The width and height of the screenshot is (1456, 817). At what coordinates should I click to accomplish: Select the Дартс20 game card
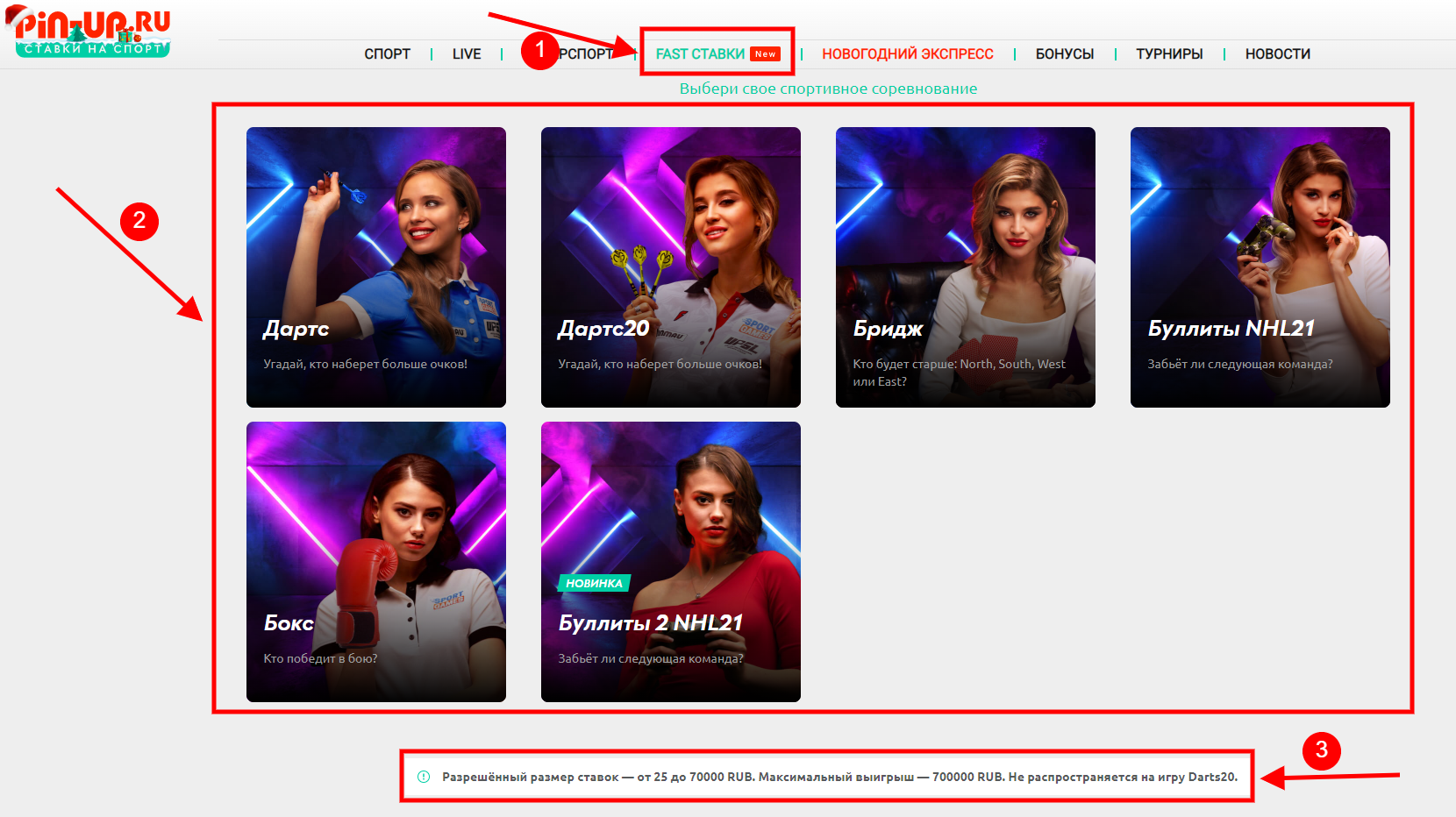click(671, 267)
